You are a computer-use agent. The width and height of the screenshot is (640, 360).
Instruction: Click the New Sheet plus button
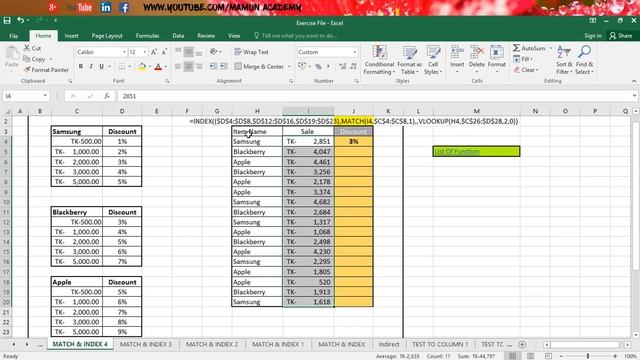pos(522,344)
